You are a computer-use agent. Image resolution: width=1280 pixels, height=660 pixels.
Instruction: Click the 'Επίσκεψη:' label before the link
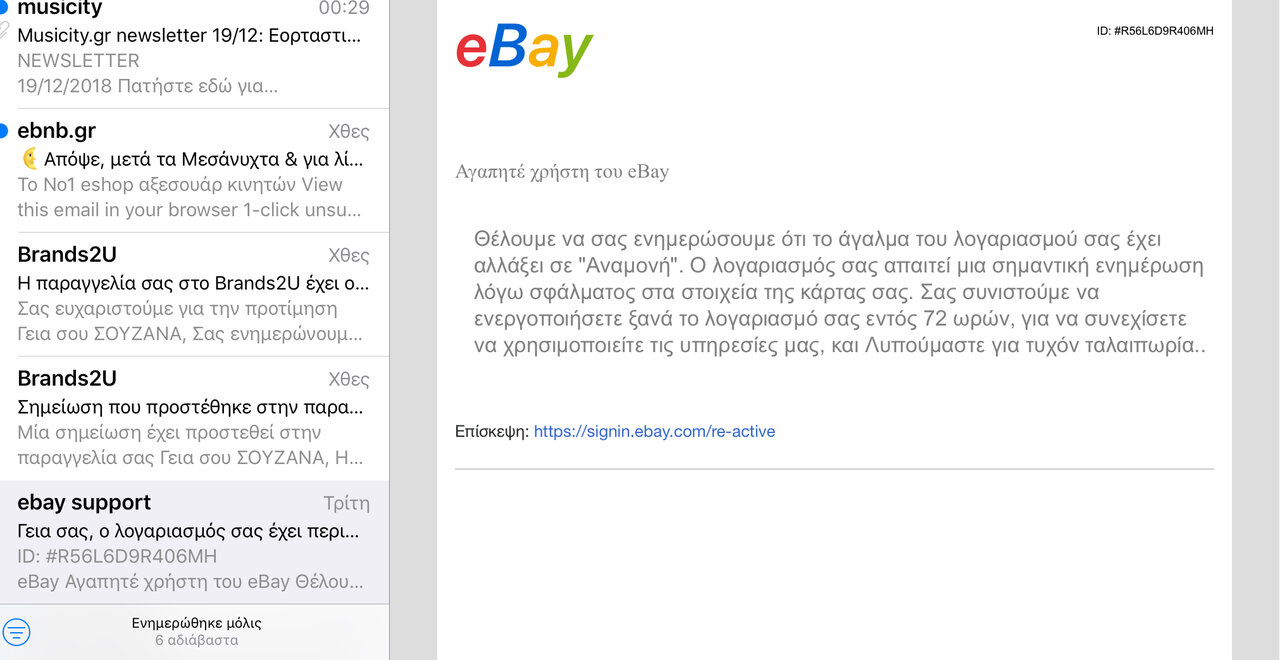492,432
